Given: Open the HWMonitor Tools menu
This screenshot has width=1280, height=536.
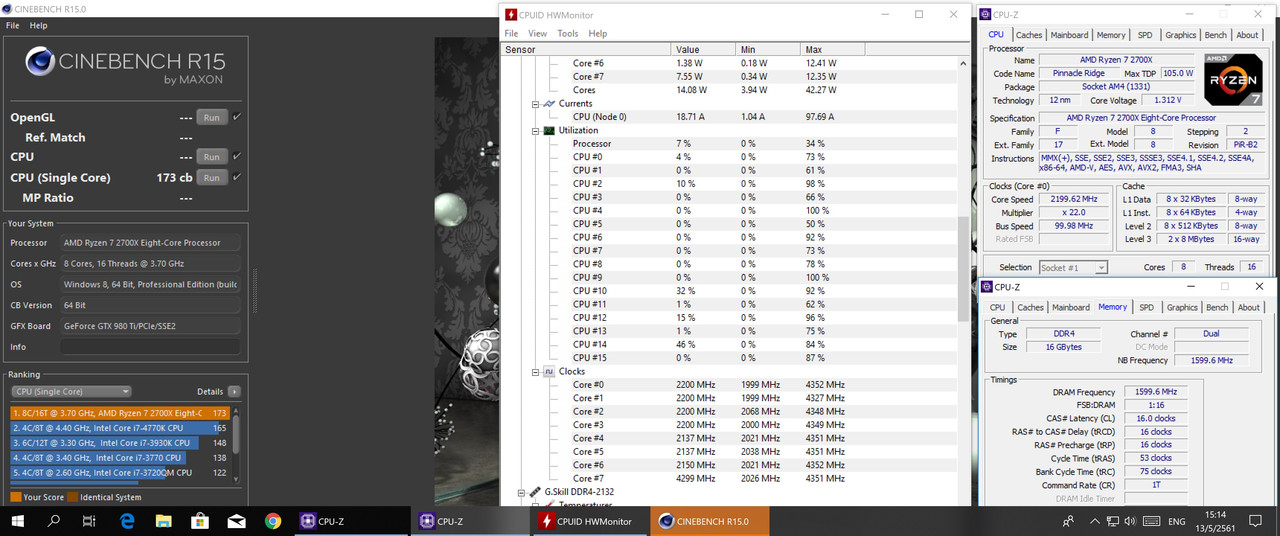Looking at the screenshot, I should pyautogui.click(x=568, y=33).
